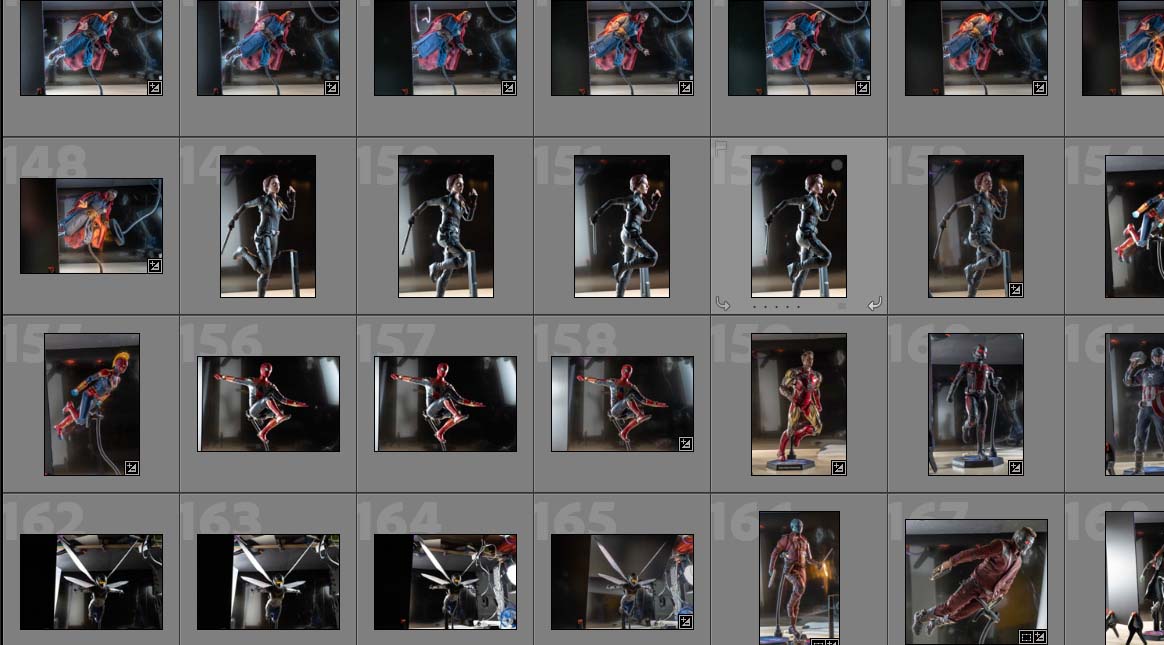The image size is (1164, 645).
Task: Select Spider-Man thumbnail 157
Action: click(x=445, y=404)
